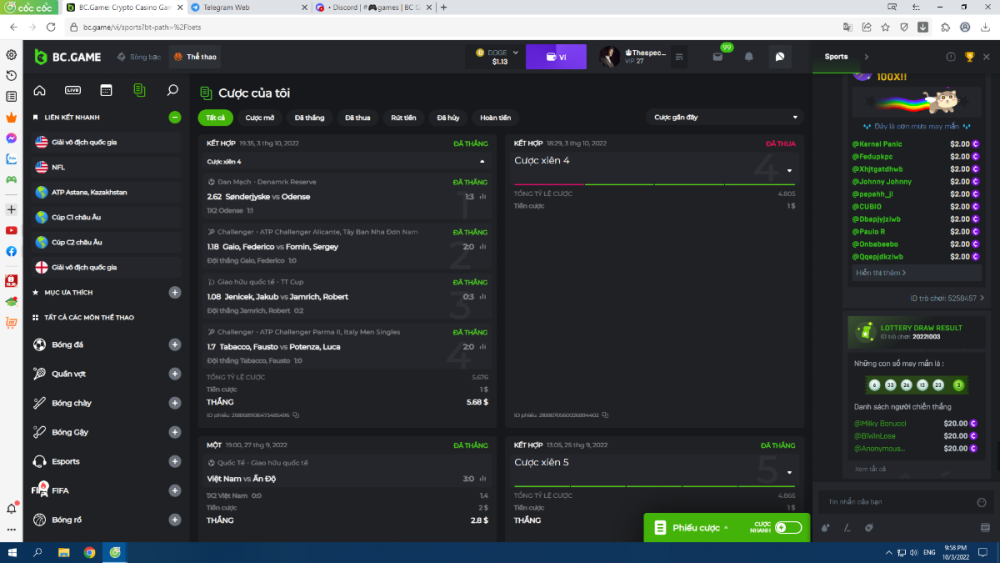The image size is (1000, 563).
Task: Click the trophy icon in chat header
Action: (969, 57)
